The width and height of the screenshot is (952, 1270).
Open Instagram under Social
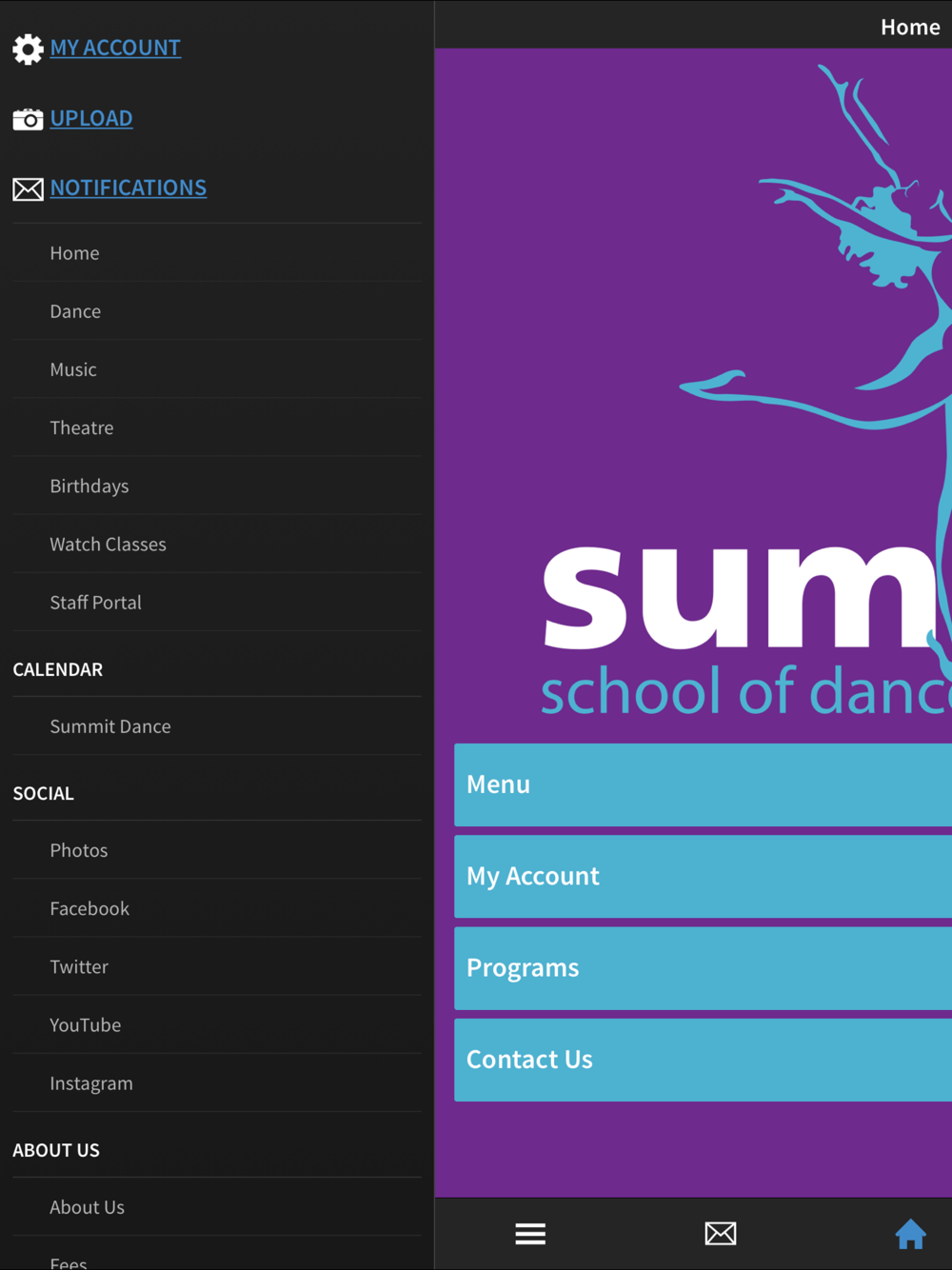click(217, 1082)
